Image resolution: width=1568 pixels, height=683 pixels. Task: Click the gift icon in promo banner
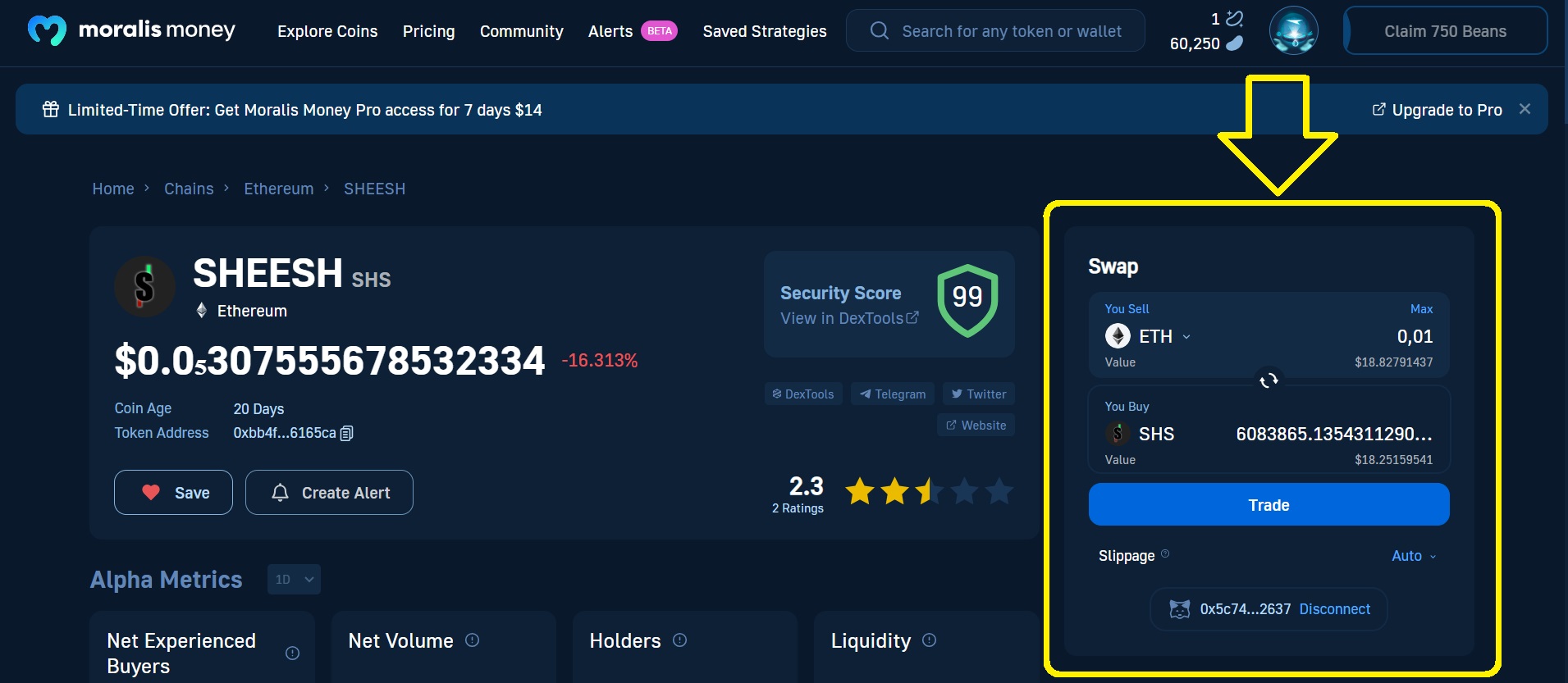[51, 109]
